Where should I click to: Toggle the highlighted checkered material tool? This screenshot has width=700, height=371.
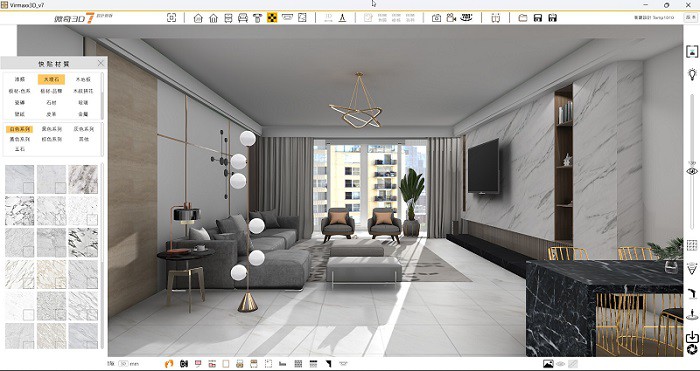pos(272,18)
